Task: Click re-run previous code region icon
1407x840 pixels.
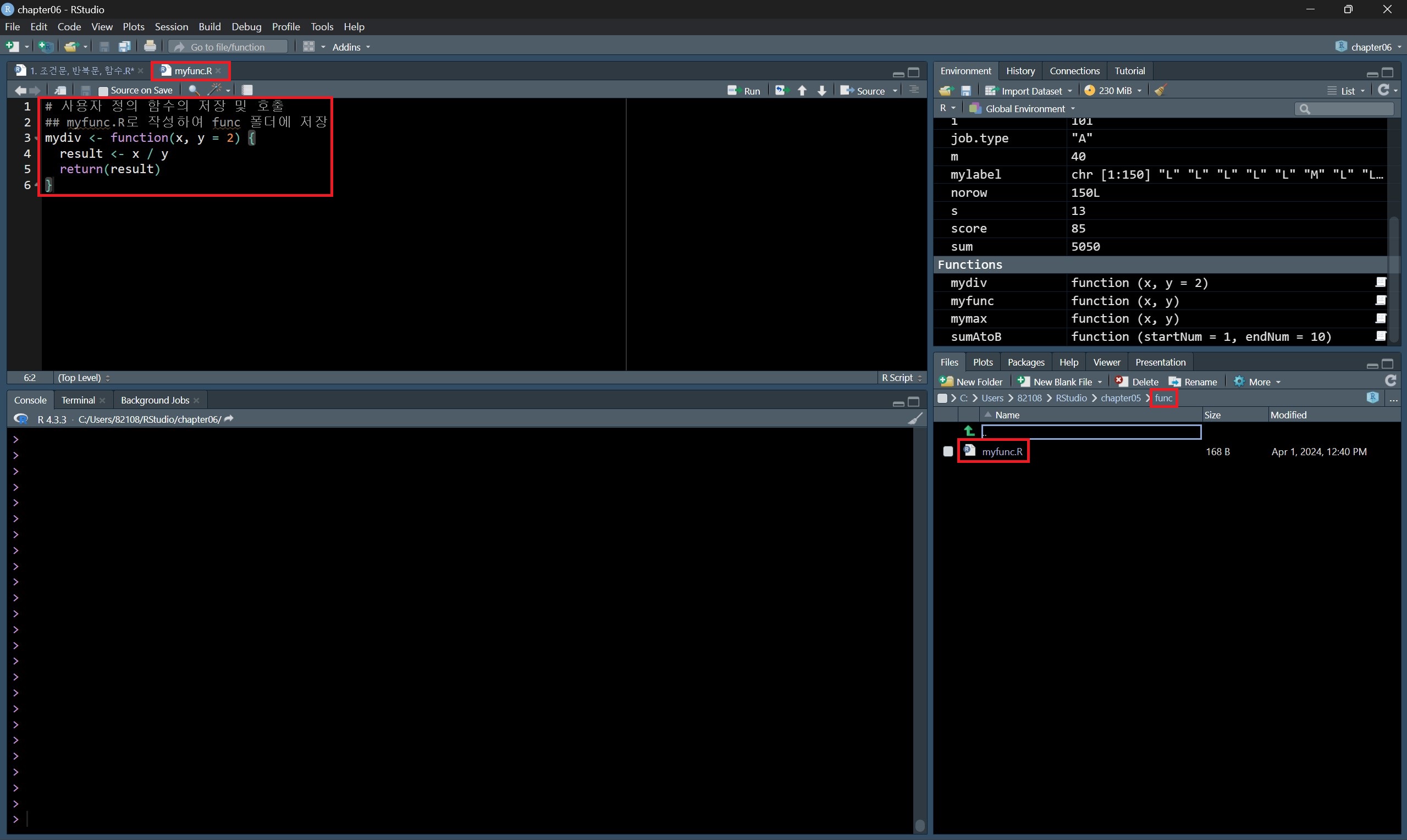Action: coord(782,91)
